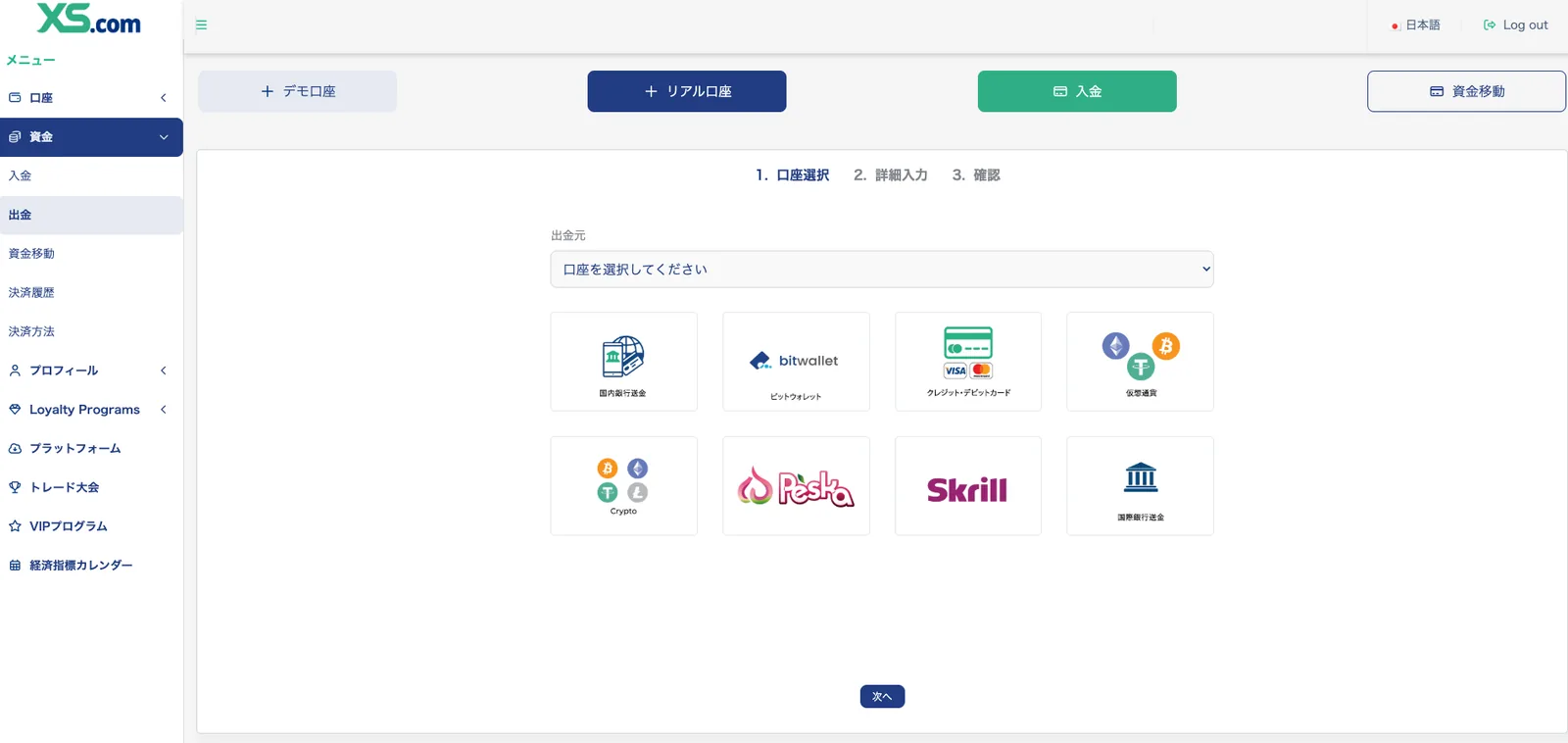Click the メニュー sidebar heading
This screenshot has height=743, width=1568.
point(31,61)
